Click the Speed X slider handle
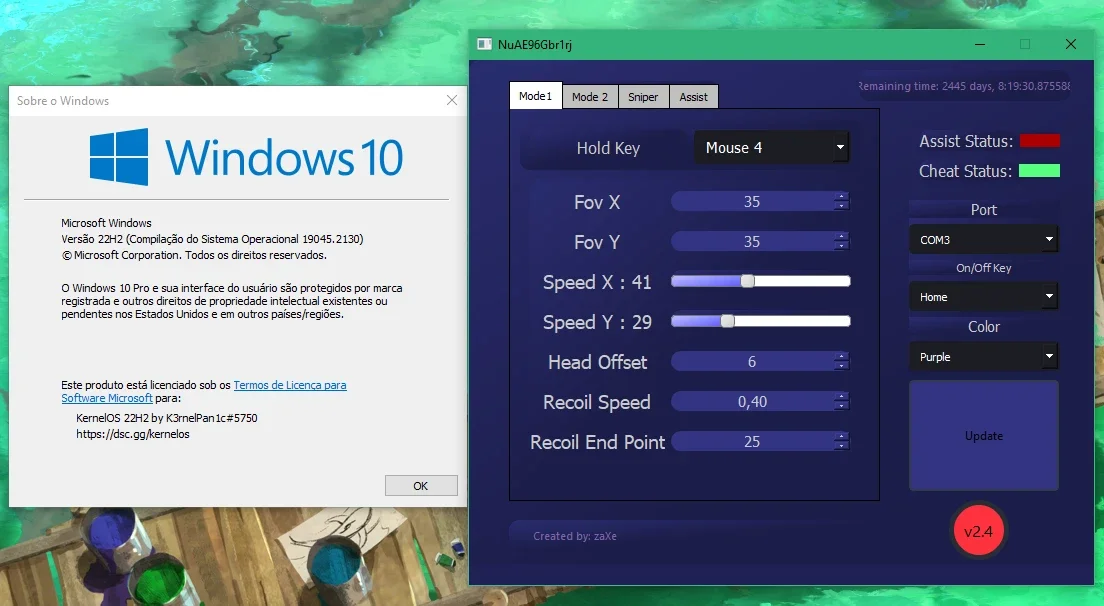The height and width of the screenshot is (606, 1104). pyautogui.click(x=748, y=281)
